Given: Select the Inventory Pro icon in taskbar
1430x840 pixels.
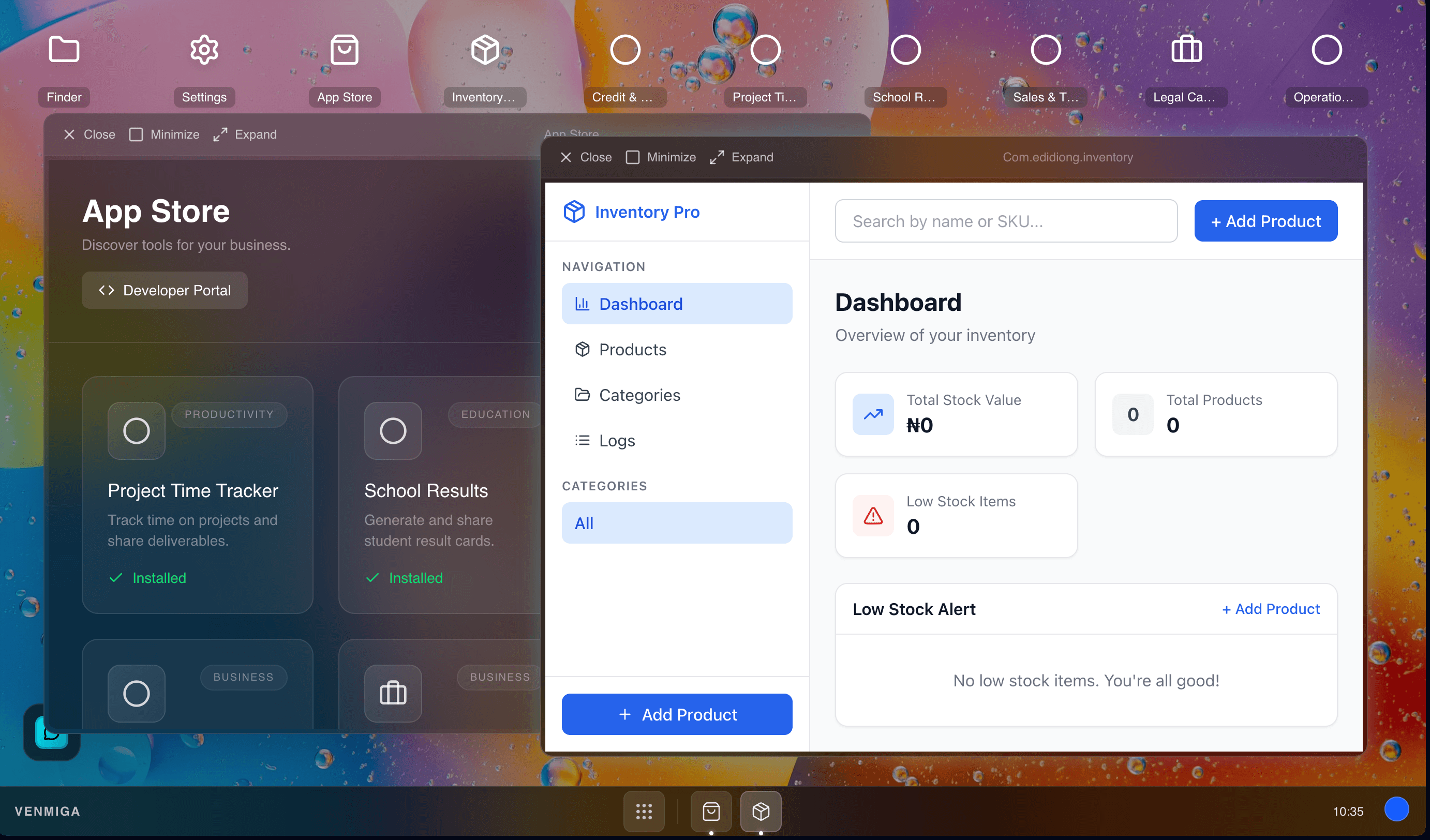Looking at the screenshot, I should coord(761,812).
